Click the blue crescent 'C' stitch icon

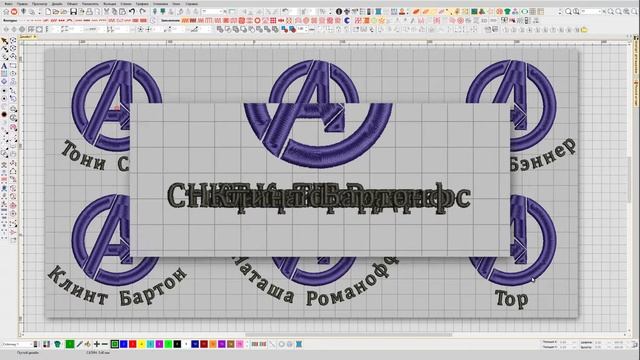click(347, 20)
